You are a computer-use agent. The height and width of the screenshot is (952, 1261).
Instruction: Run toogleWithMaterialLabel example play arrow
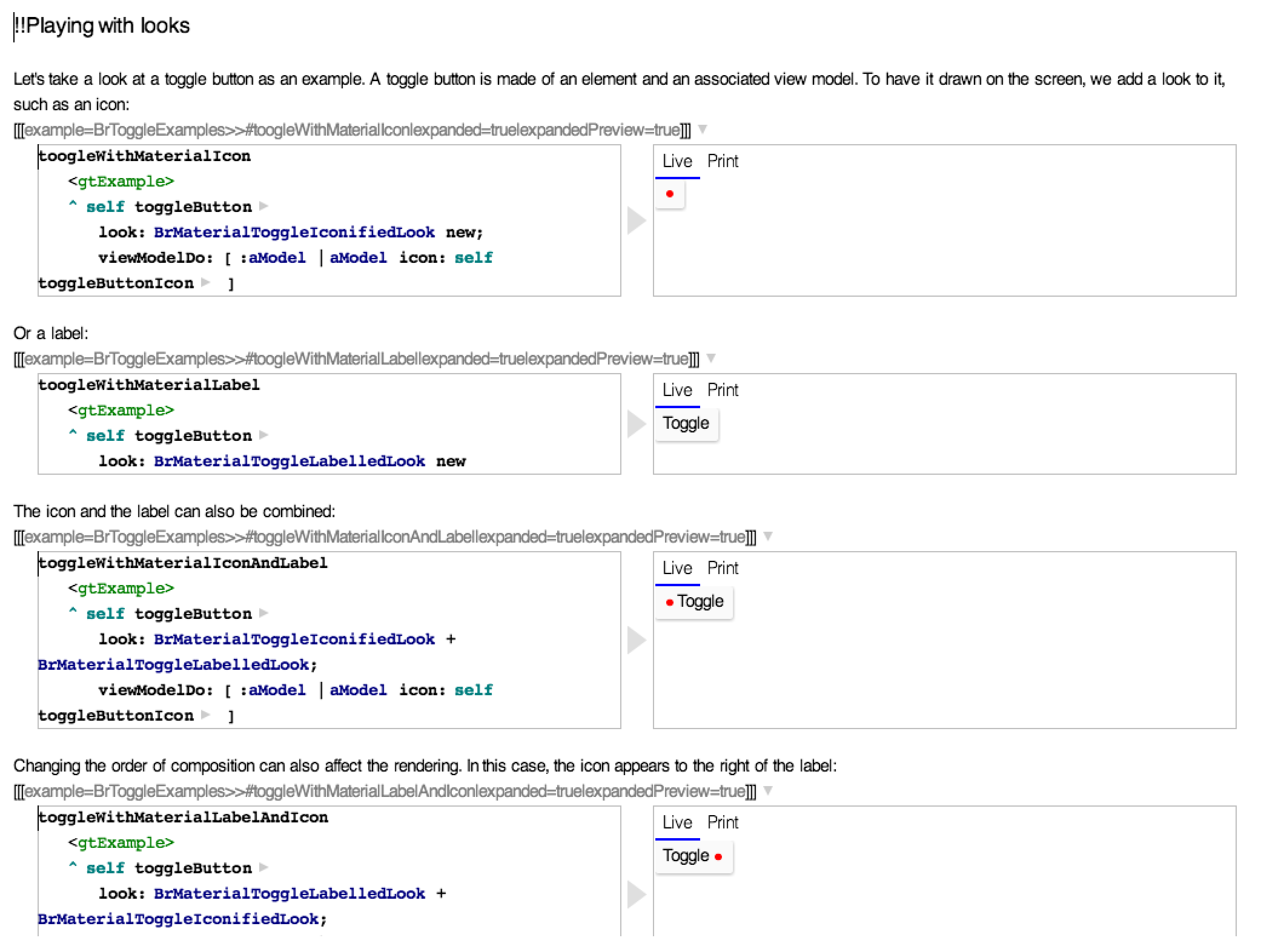click(636, 424)
